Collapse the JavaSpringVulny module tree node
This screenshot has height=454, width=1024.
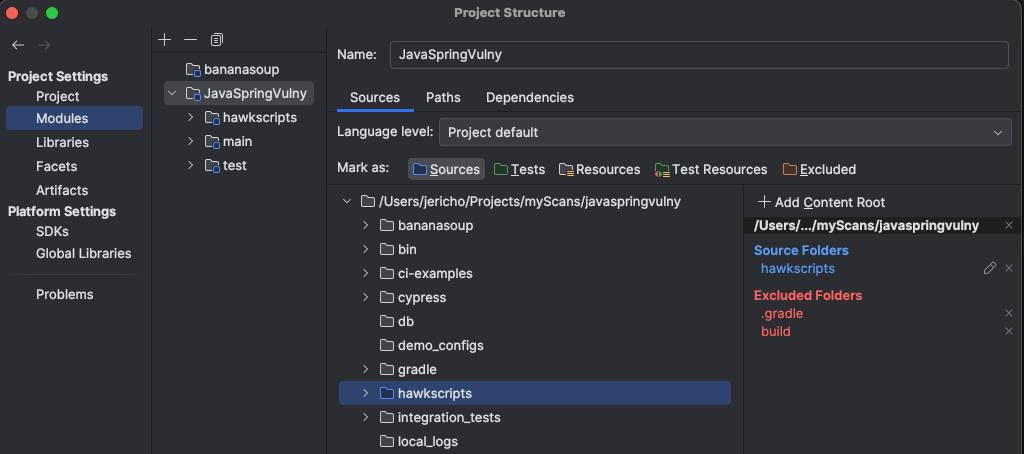click(172, 93)
